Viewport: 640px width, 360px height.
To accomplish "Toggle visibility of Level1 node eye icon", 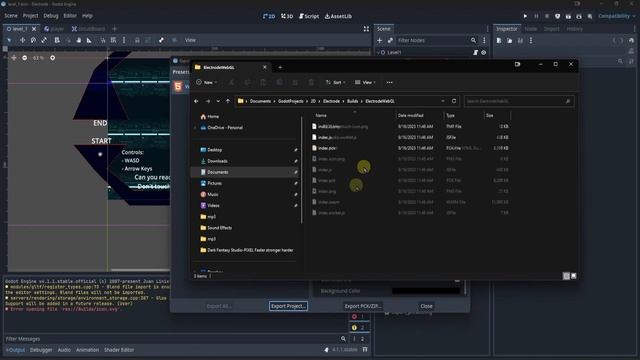I will pyautogui.click(x=484, y=53).
